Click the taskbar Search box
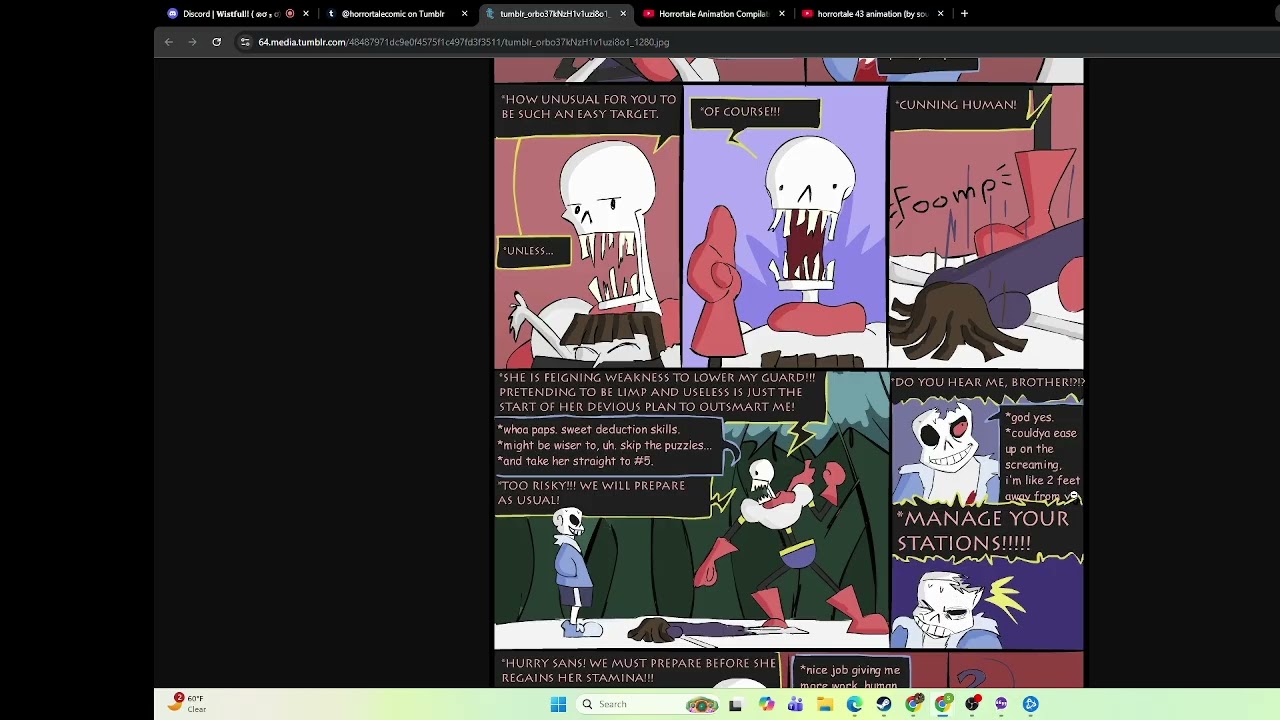1280x720 pixels. (648, 704)
